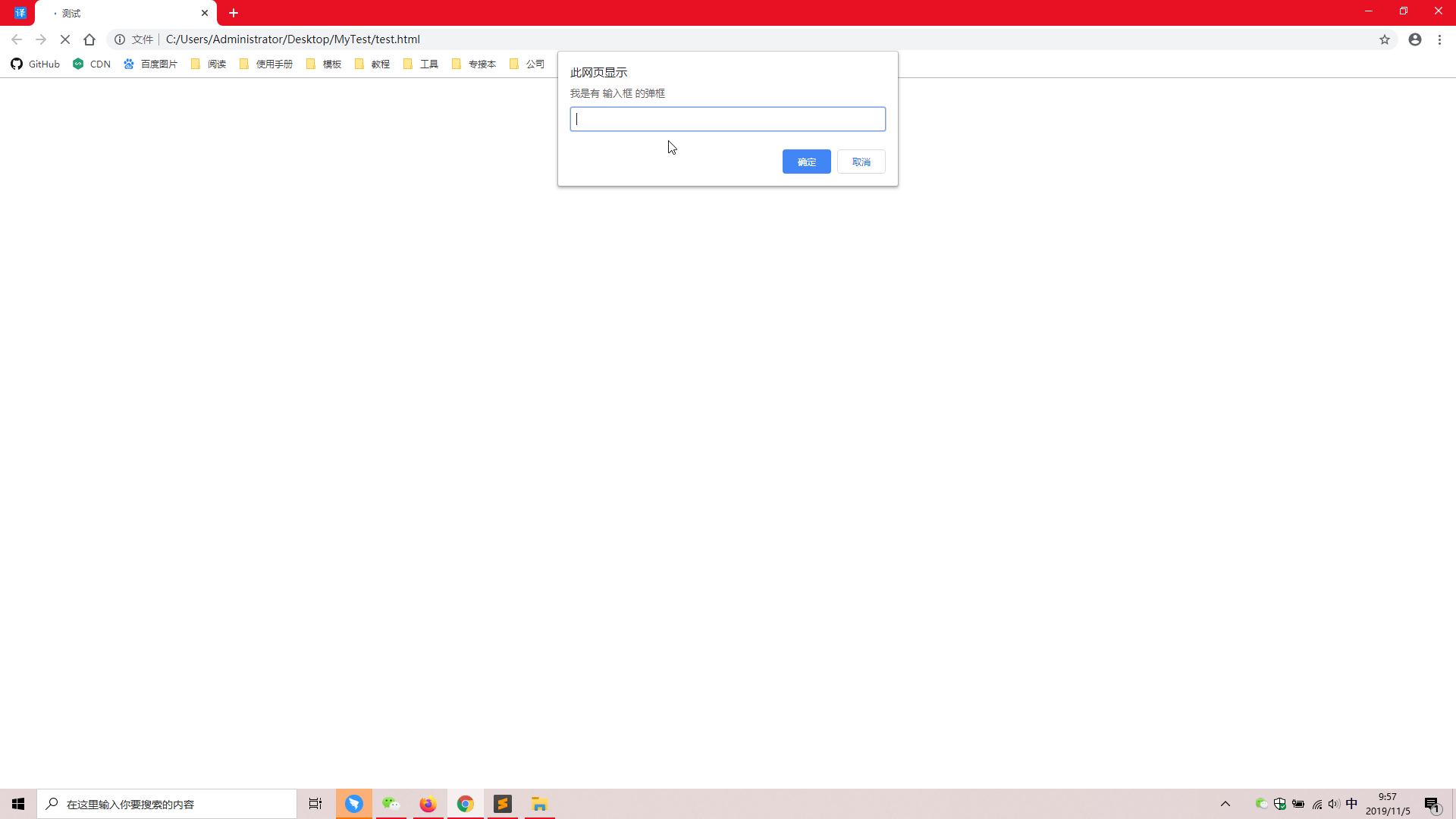The image size is (1456, 819).
Task: Focus the prompt dialog text input field
Action: [x=727, y=119]
